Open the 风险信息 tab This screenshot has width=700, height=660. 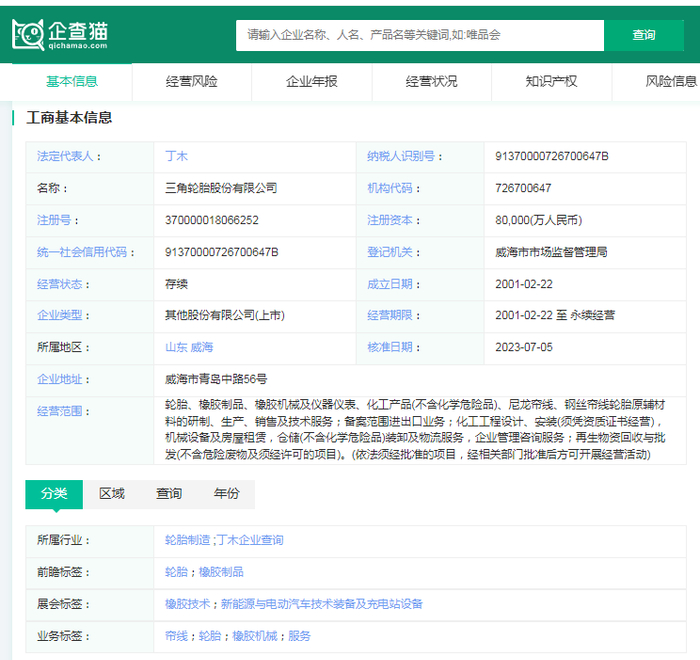point(670,81)
